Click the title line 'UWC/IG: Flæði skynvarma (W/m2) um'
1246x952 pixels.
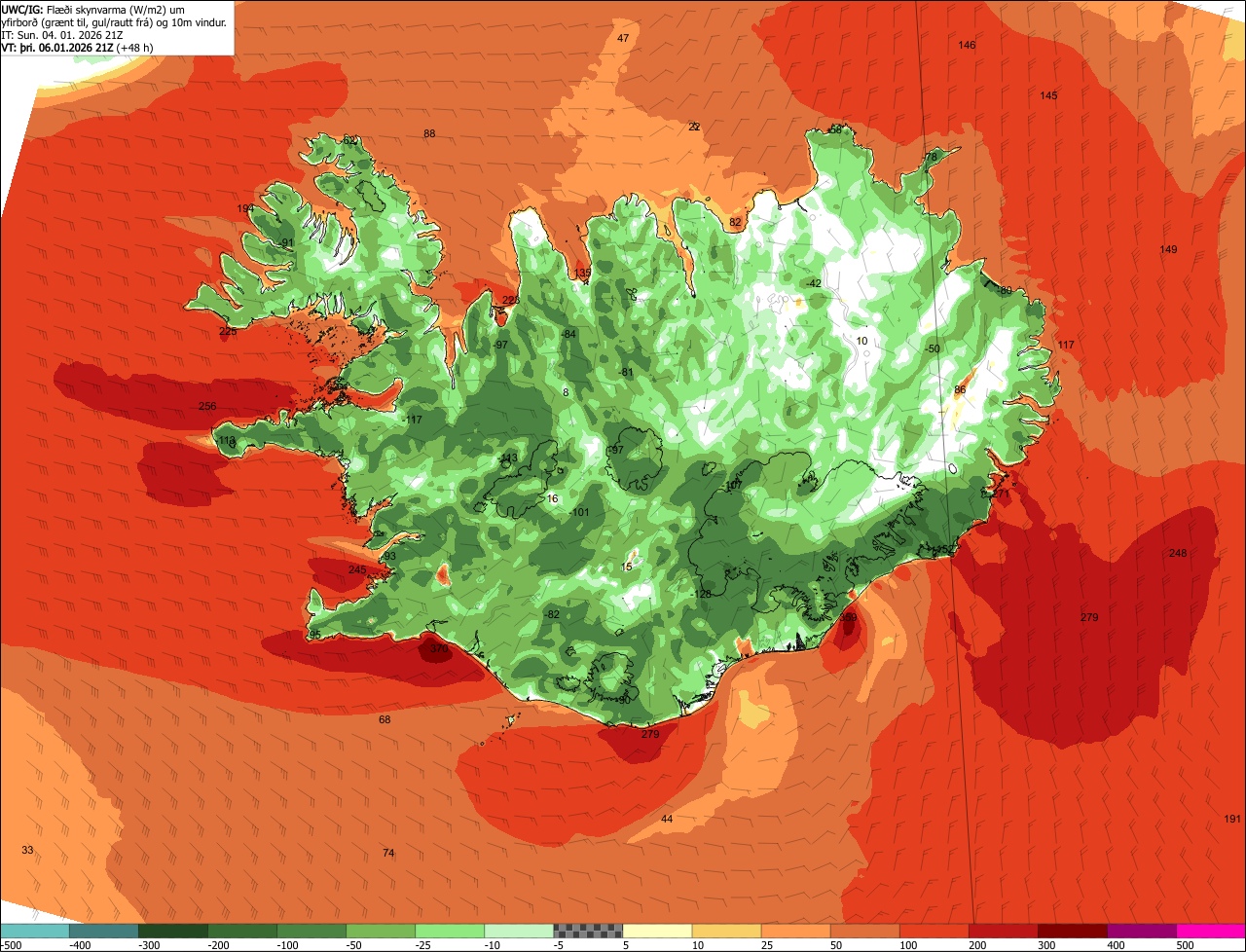92,9
